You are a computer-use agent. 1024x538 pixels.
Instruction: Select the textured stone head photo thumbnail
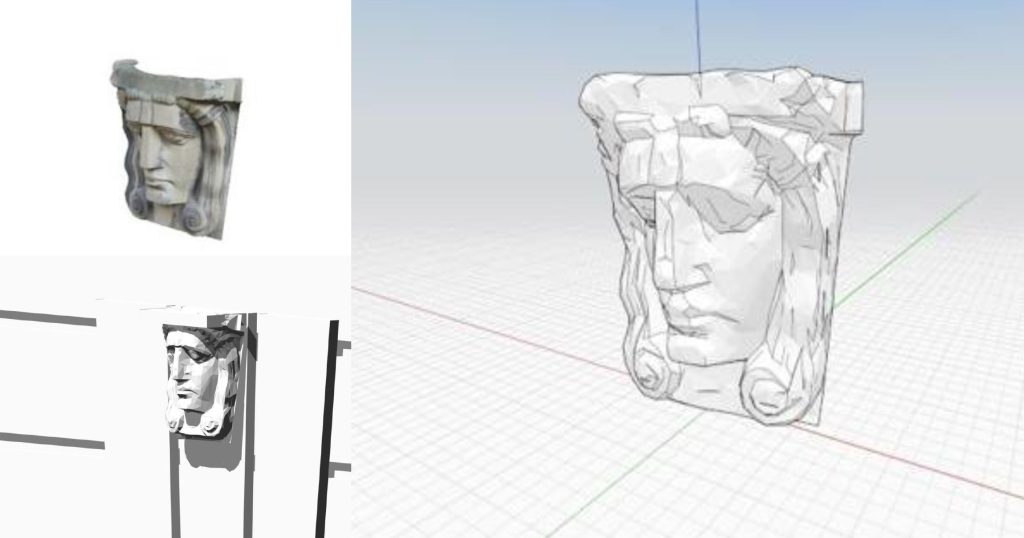pos(177,148)
